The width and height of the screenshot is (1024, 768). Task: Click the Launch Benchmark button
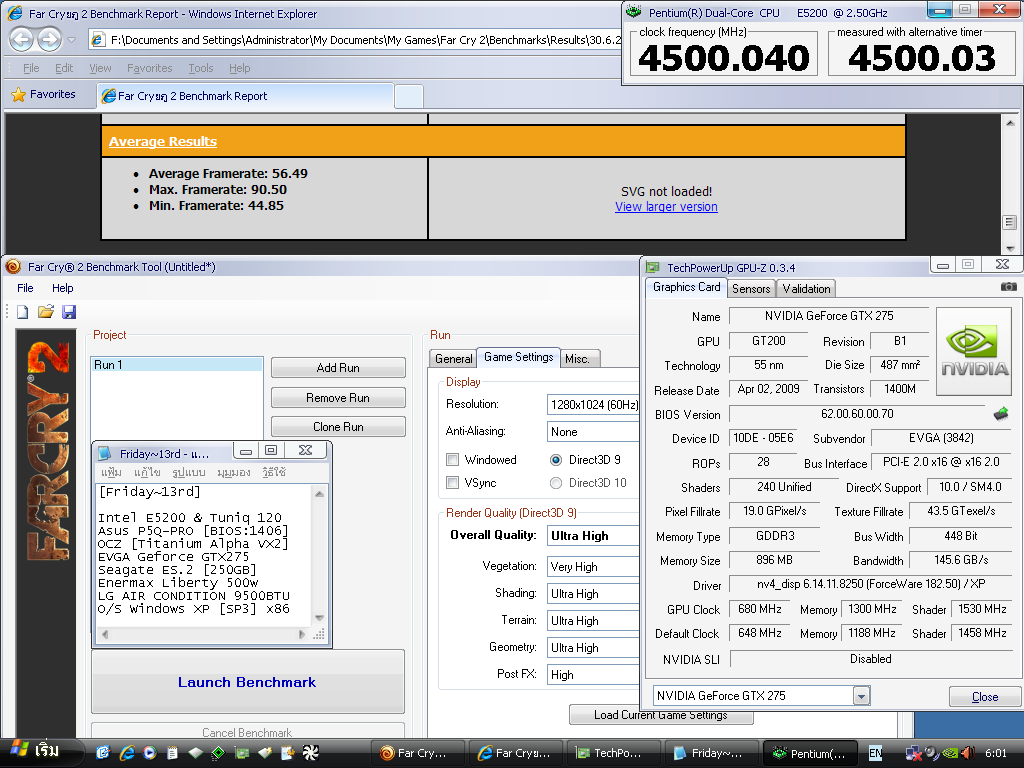tap(248, 682)
